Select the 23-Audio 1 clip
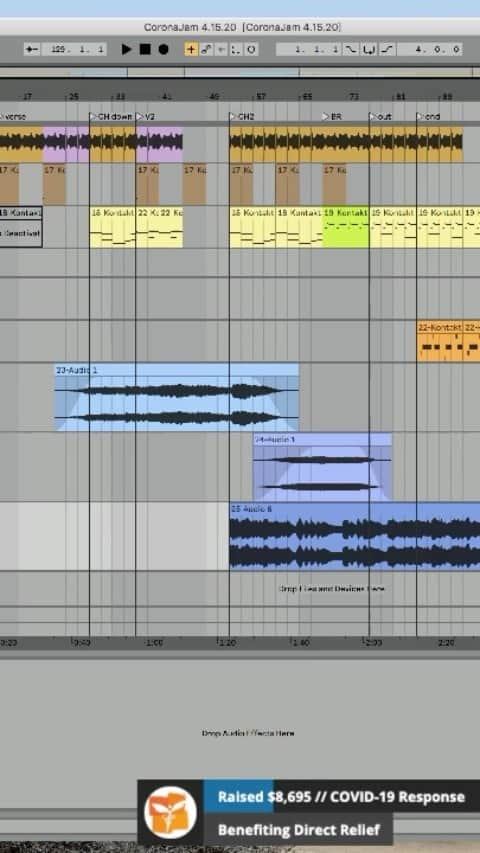This screenshot has height=853, width=480. 177,397
